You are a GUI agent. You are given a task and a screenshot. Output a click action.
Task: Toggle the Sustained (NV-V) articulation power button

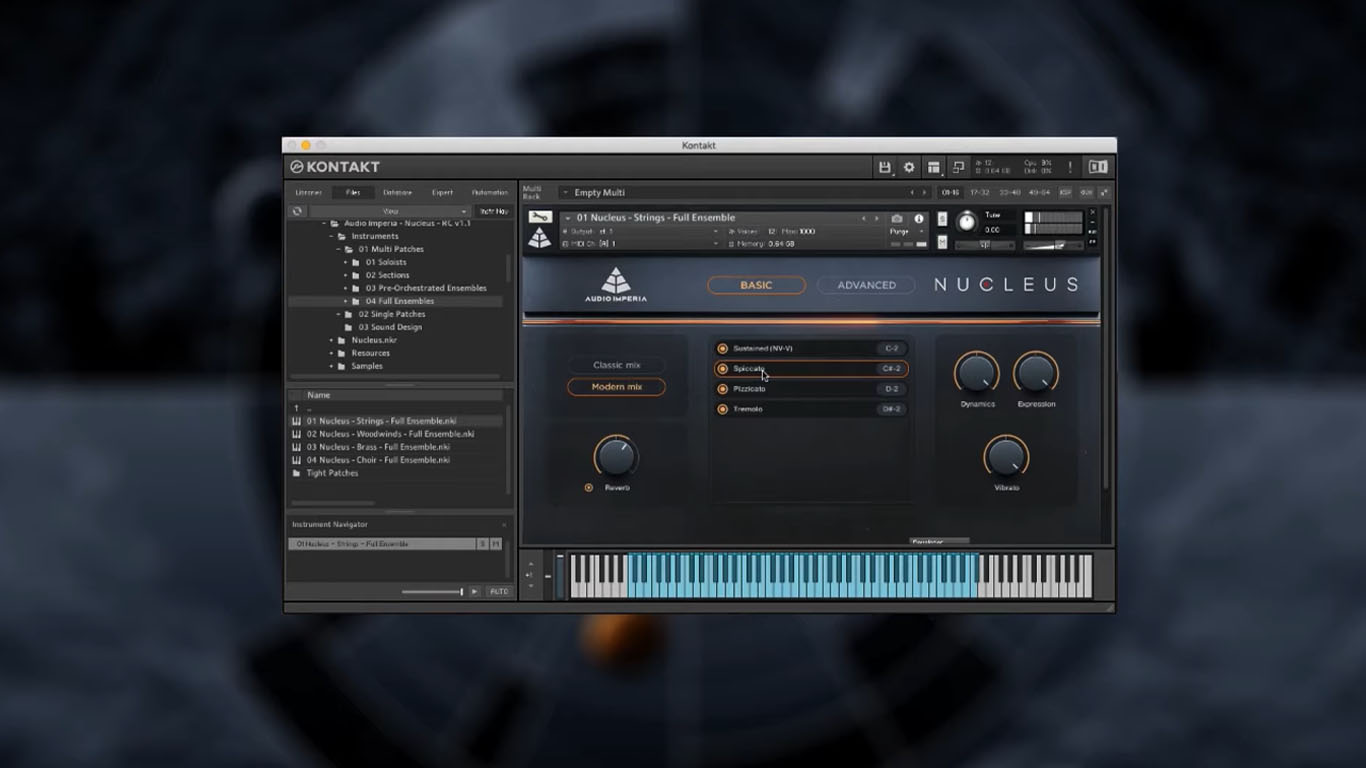[x=723, y=349]
